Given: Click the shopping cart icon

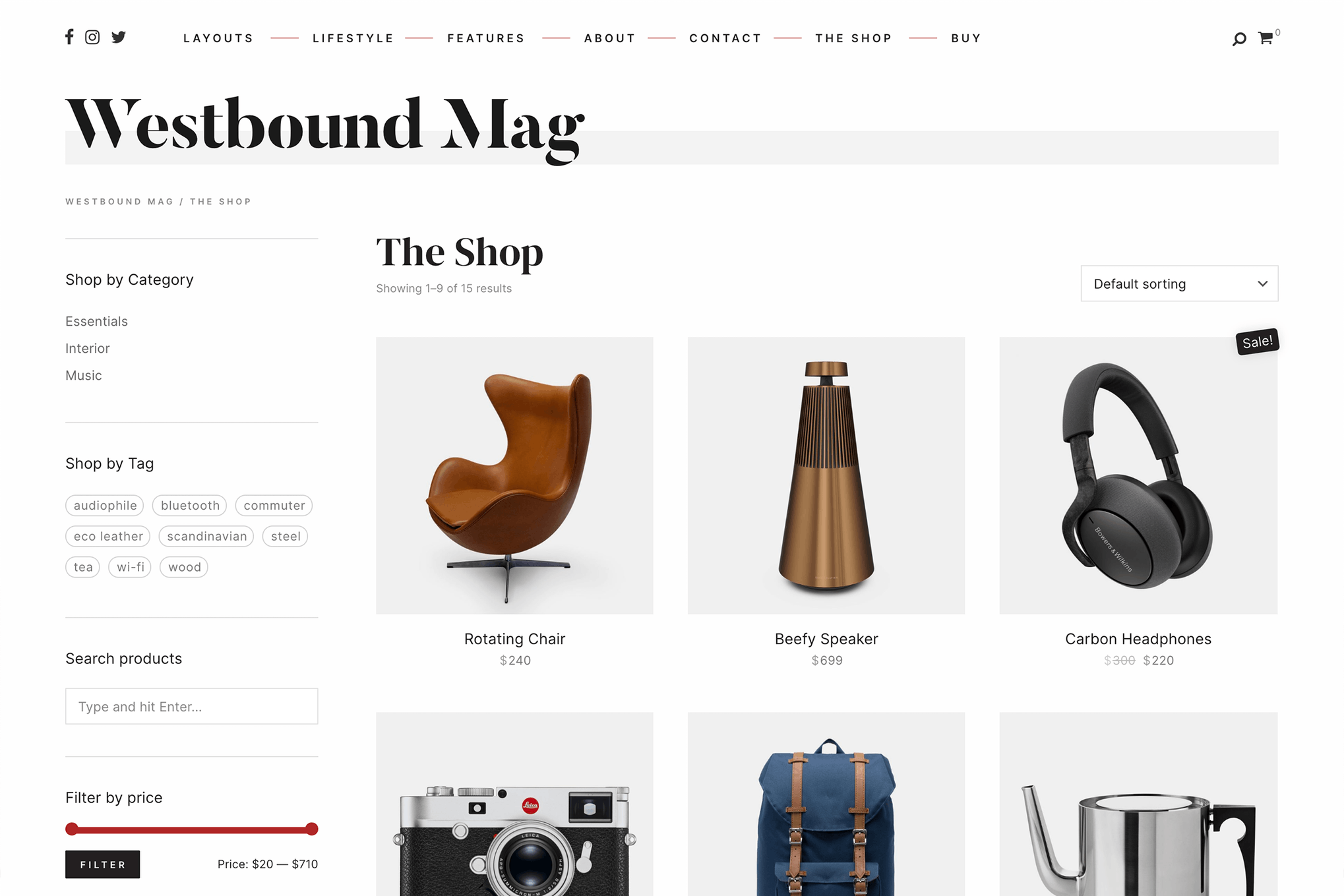Looking at the screenshot, I should [1268, 37].
